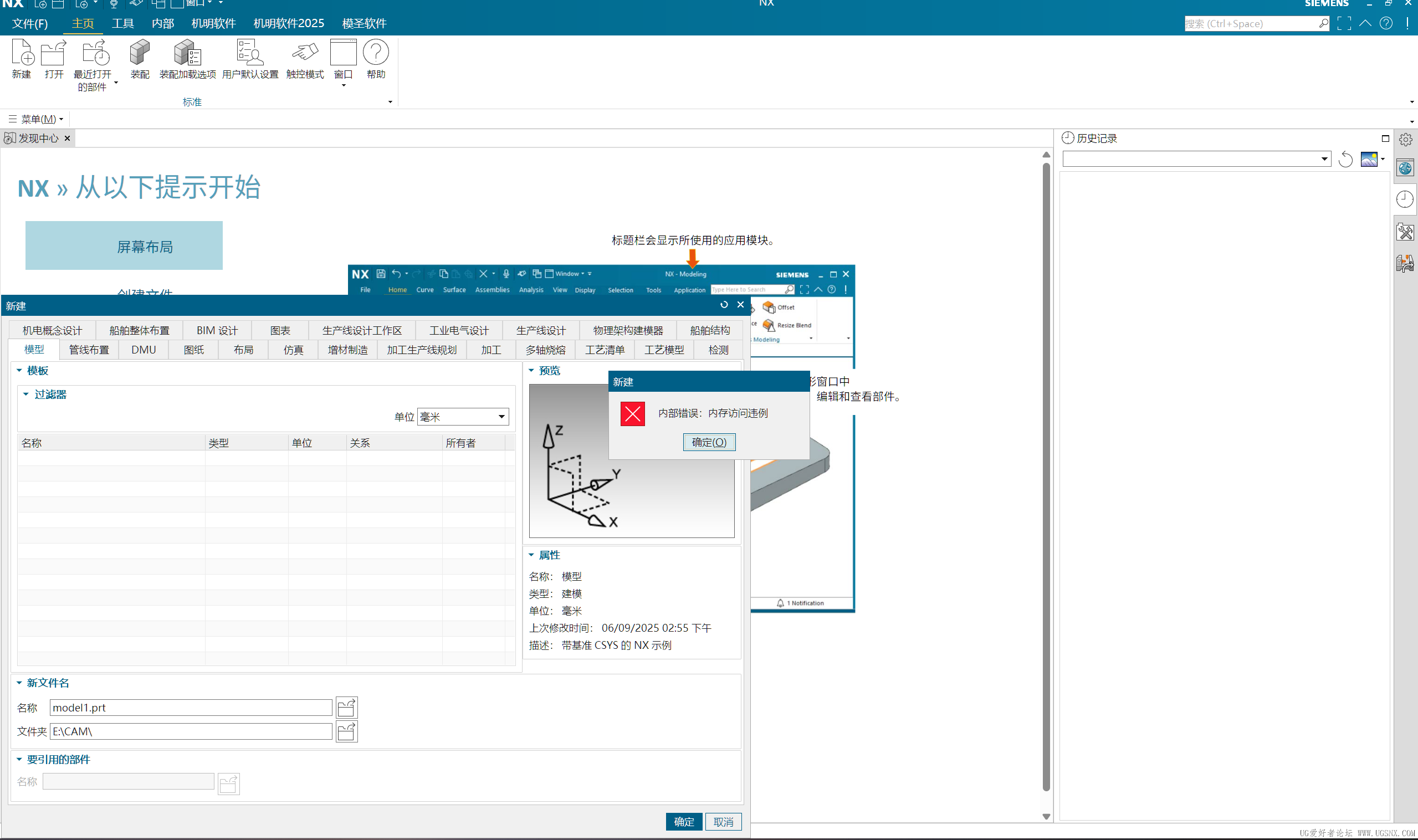Click 取消 in the 新建 dialog

tap(724, 821)
